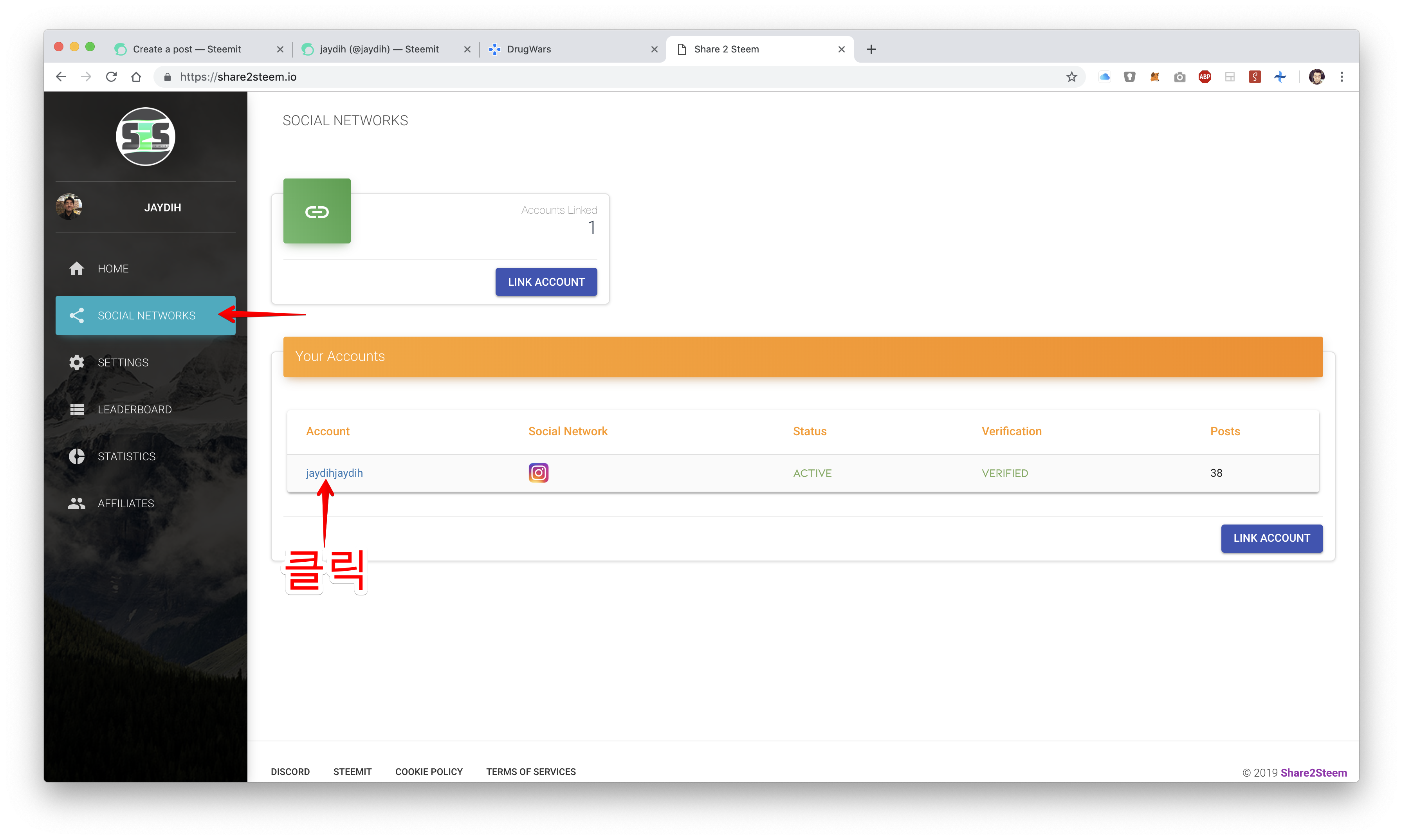The height and width of the screenshot is (840, 1403).
Task: Close the Create a post Steemit tab
Action: [x=280, y=49]
